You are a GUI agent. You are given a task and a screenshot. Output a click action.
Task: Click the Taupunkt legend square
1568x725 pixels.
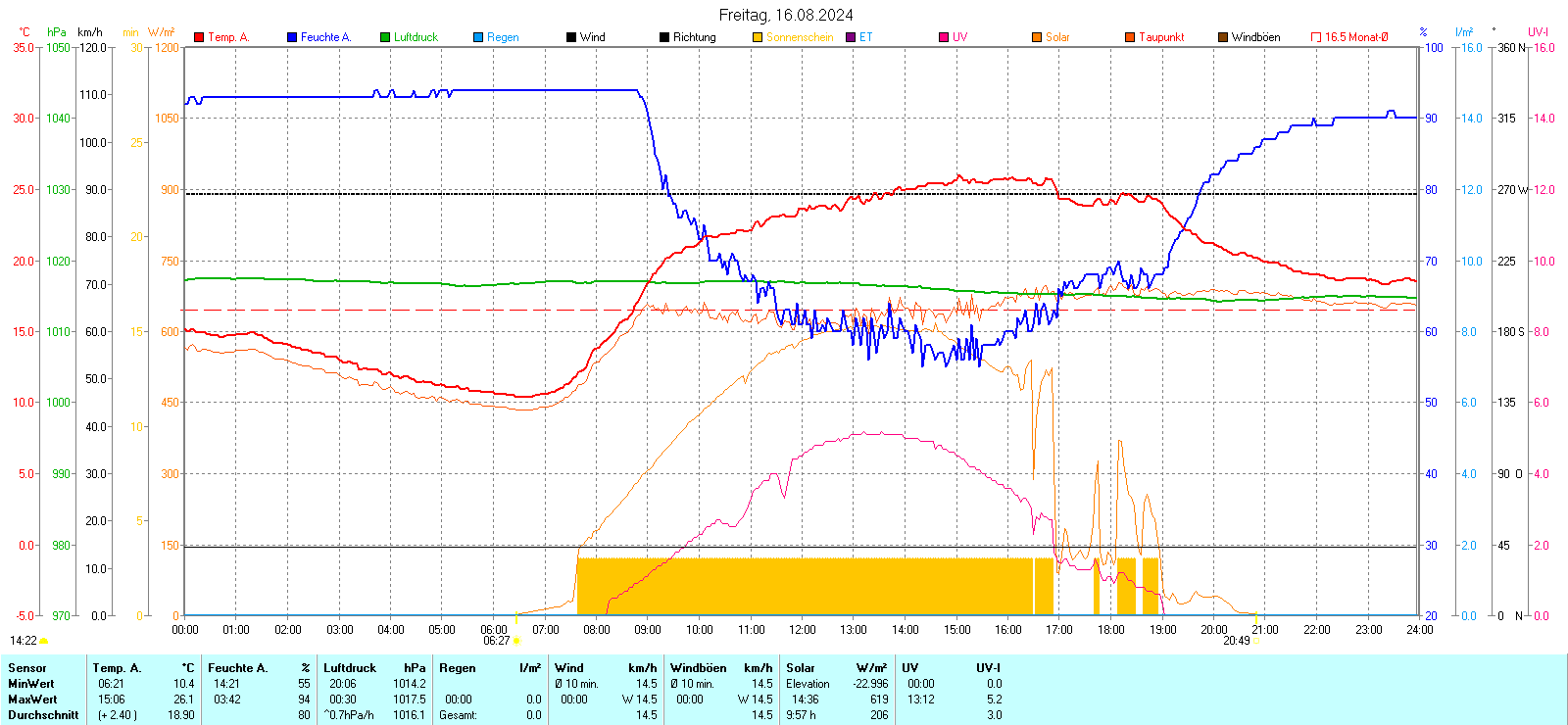click(x=1130, y=37)
